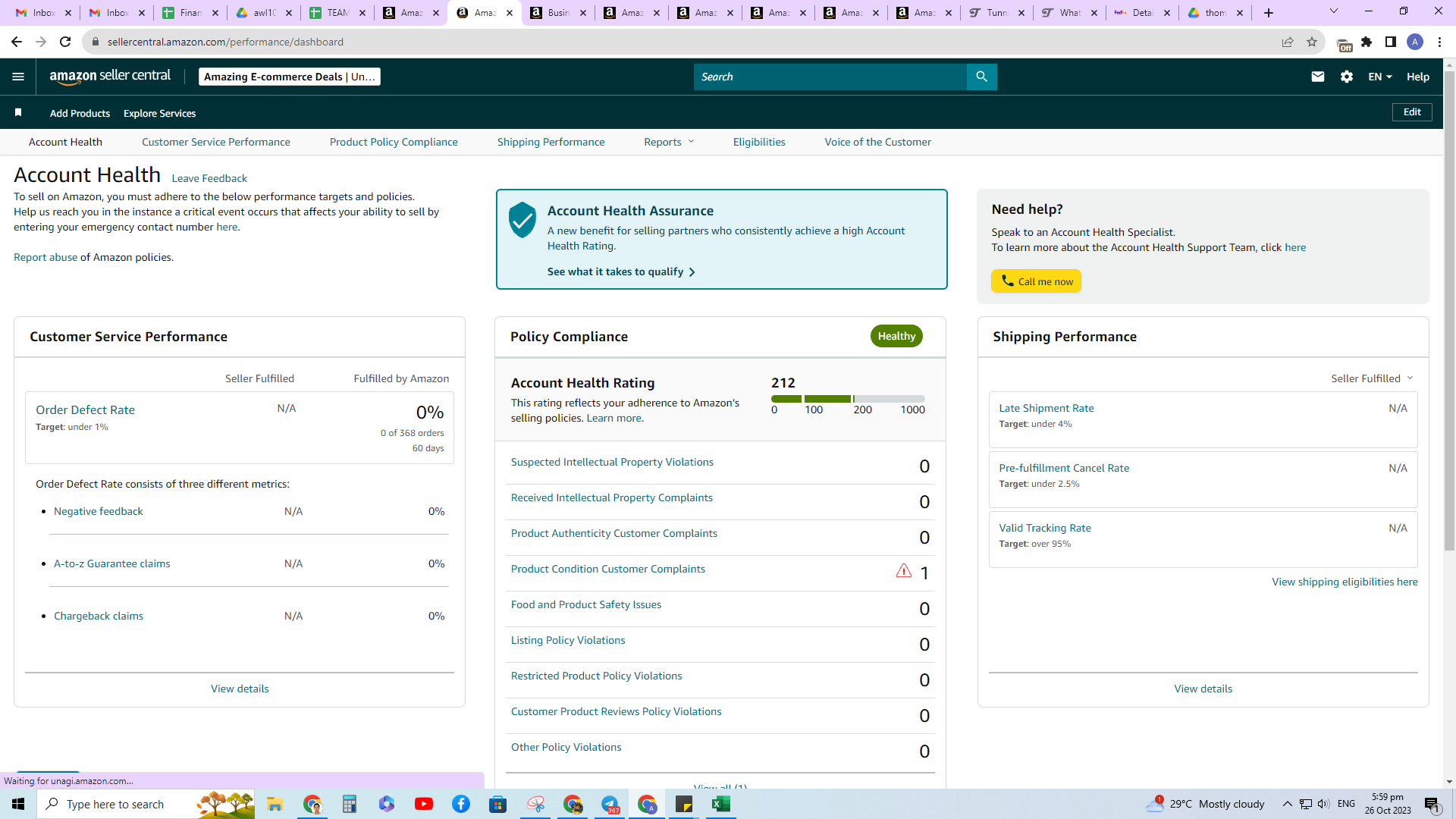Open the taskbar weather widget

pos(1206,804)
